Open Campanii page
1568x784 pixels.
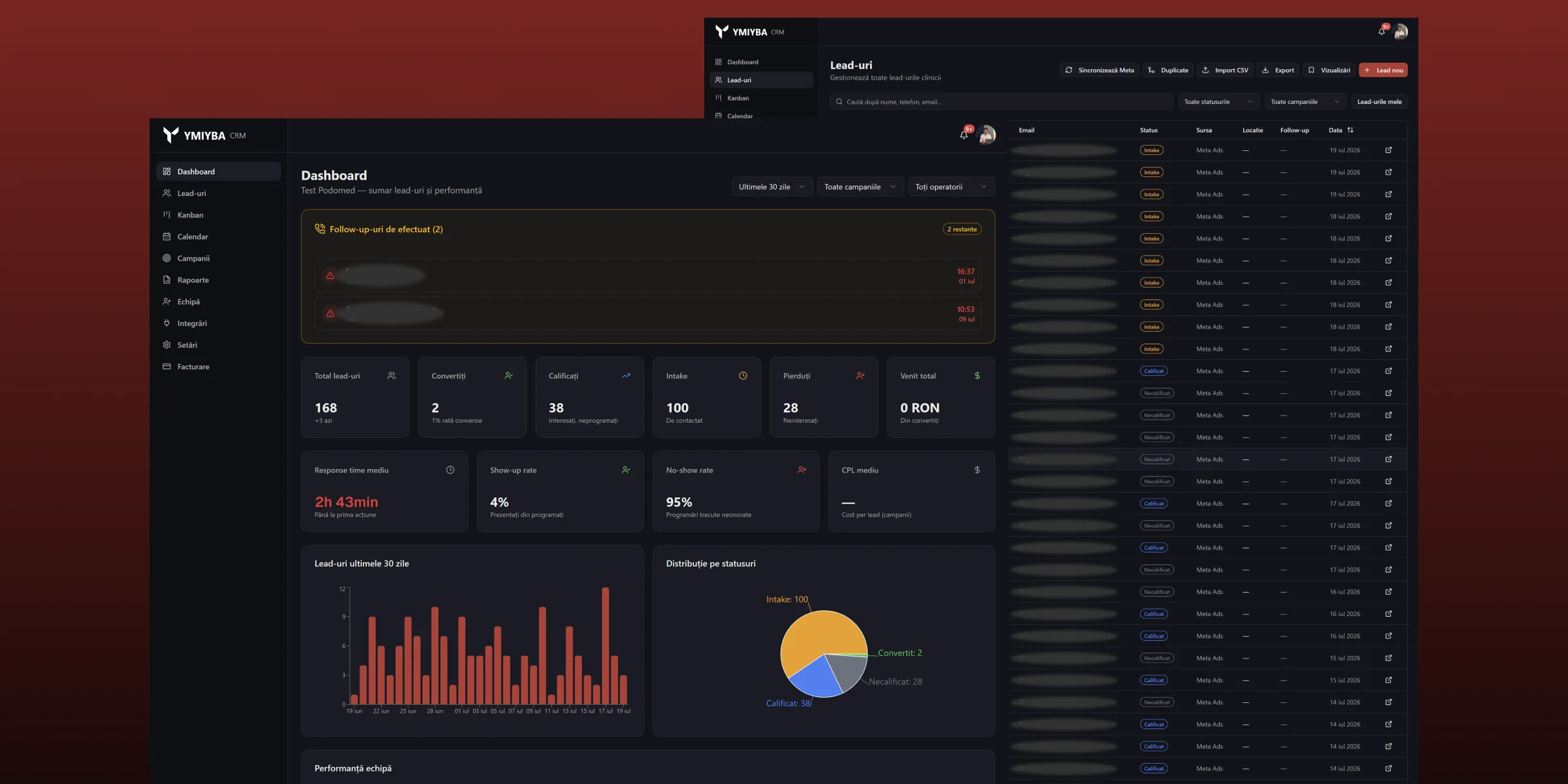(218, 258)
